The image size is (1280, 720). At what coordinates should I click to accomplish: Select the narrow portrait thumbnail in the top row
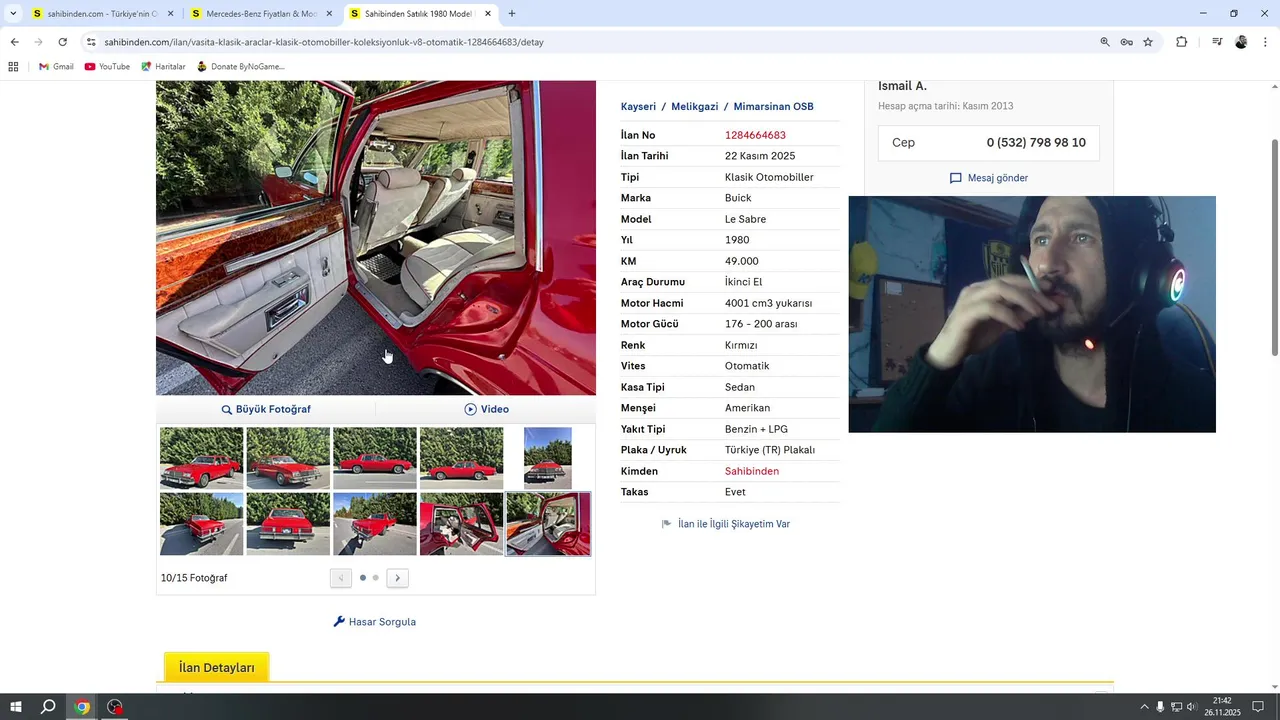(548, 458)
